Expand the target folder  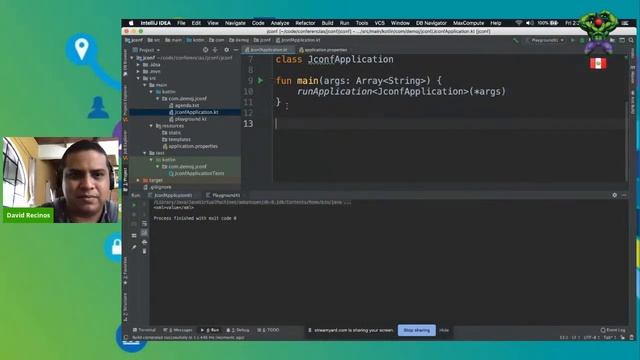coord(138,180)
